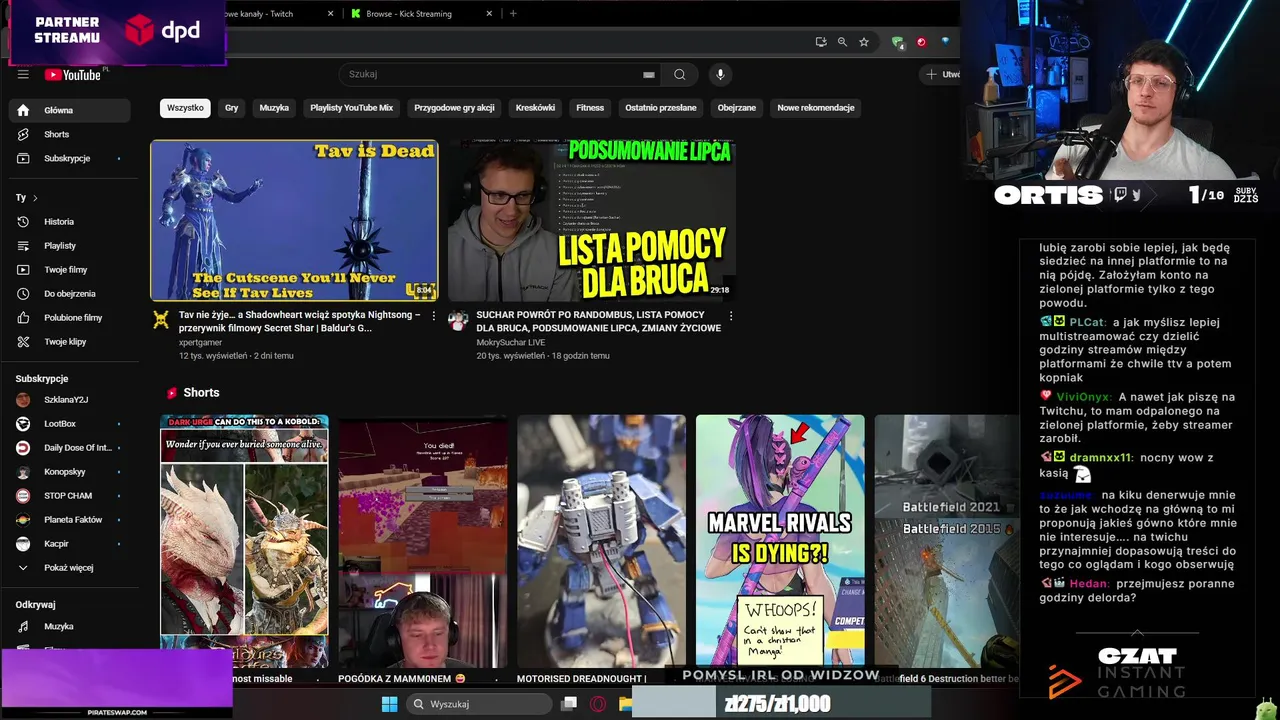Open the on-screen keyboard icon in search box
This screenshot has height=720, width=1280.
coord(649,74)
